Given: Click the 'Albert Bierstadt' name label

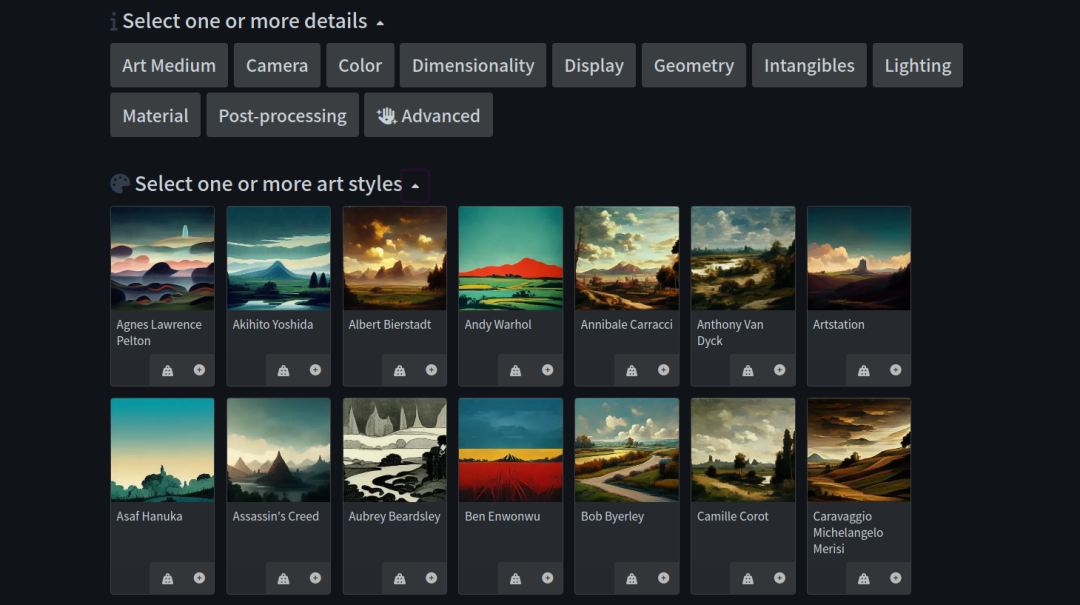Looking at the screenshot, I should click(390, 325).
